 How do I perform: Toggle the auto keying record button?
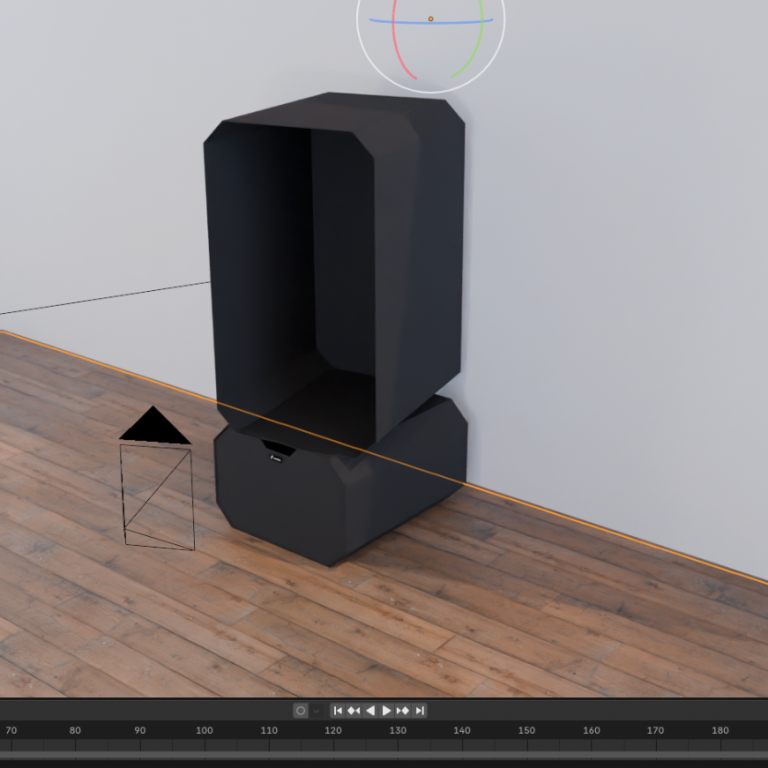pos(300,710)
